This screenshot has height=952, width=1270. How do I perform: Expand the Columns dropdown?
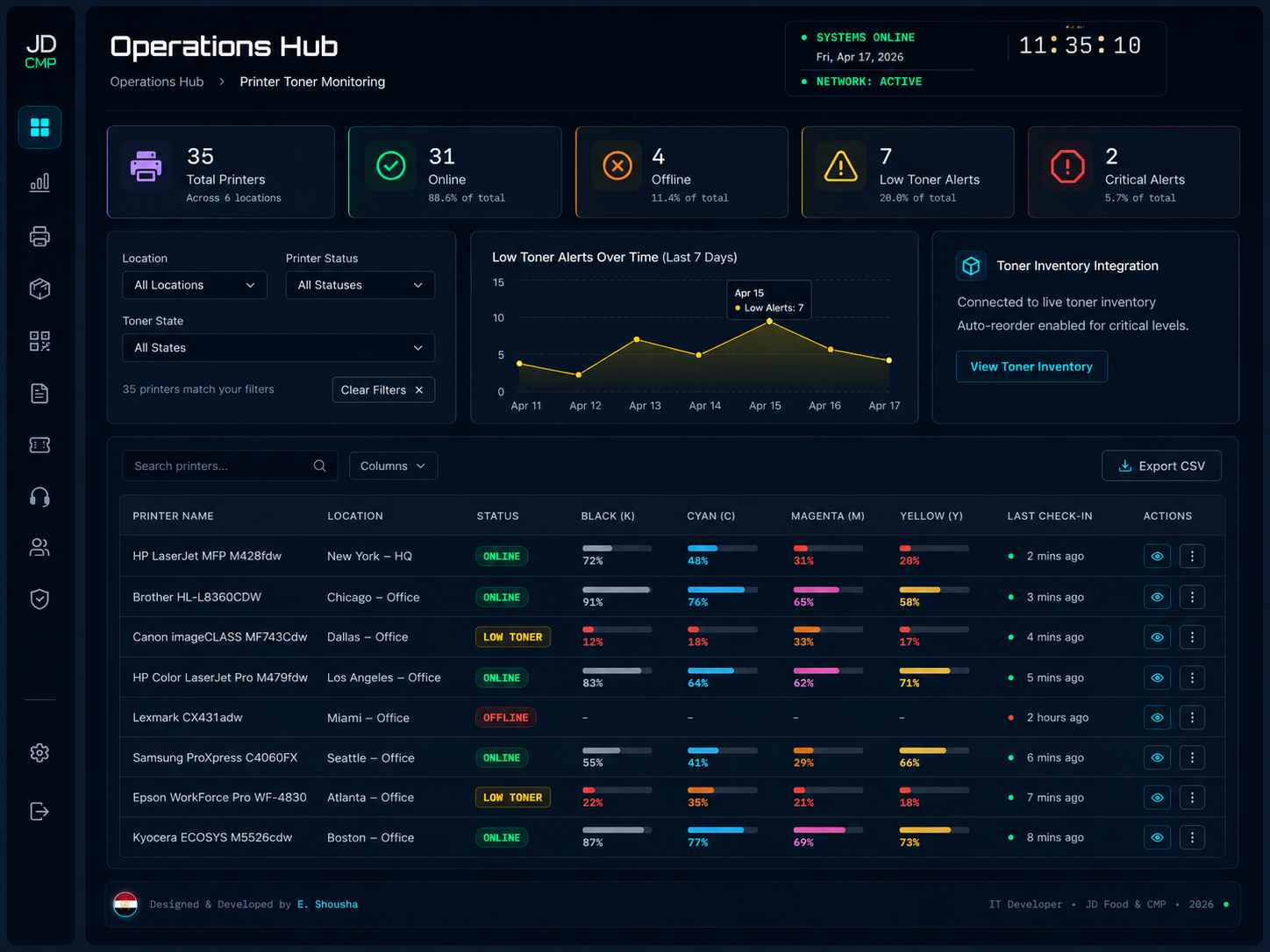(393, 466)
